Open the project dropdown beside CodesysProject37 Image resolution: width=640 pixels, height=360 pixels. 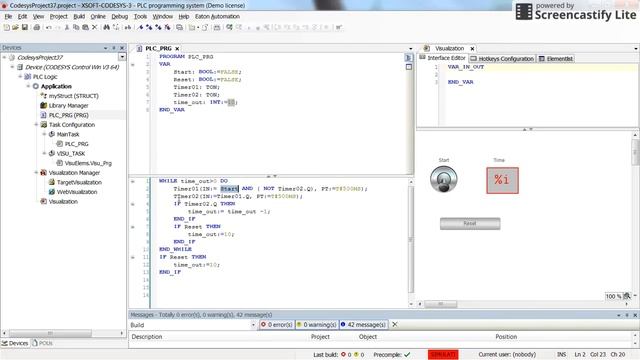tap(122, 57)
